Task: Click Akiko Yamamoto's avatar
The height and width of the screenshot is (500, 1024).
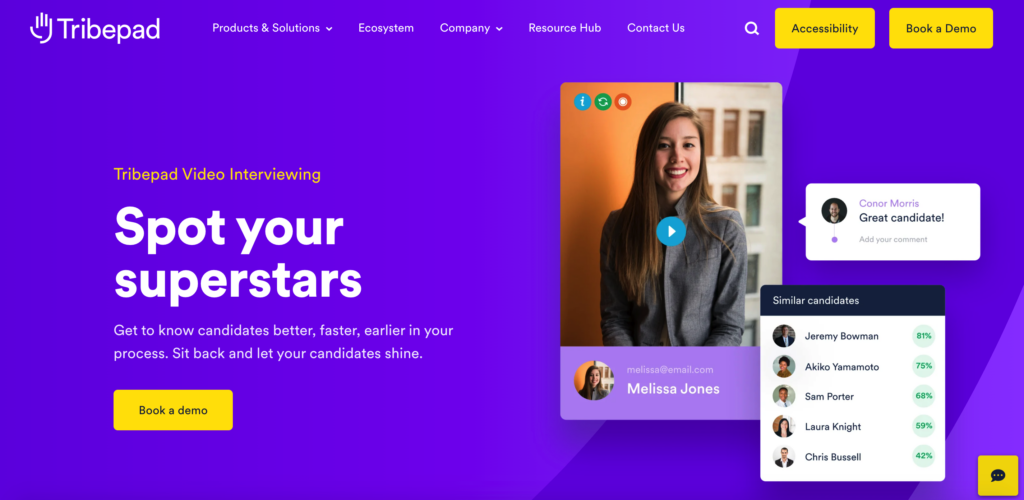Action: pos(784,366)
